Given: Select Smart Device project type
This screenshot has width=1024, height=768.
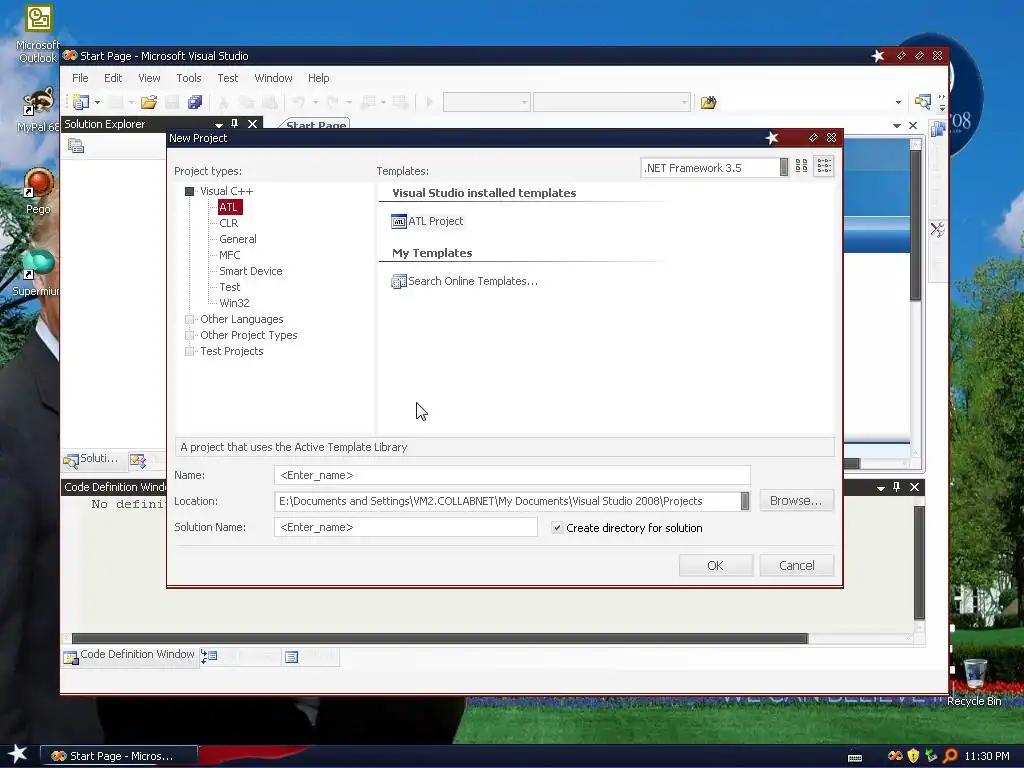Looking at the screenshot, I should click(x=251, y=271).
